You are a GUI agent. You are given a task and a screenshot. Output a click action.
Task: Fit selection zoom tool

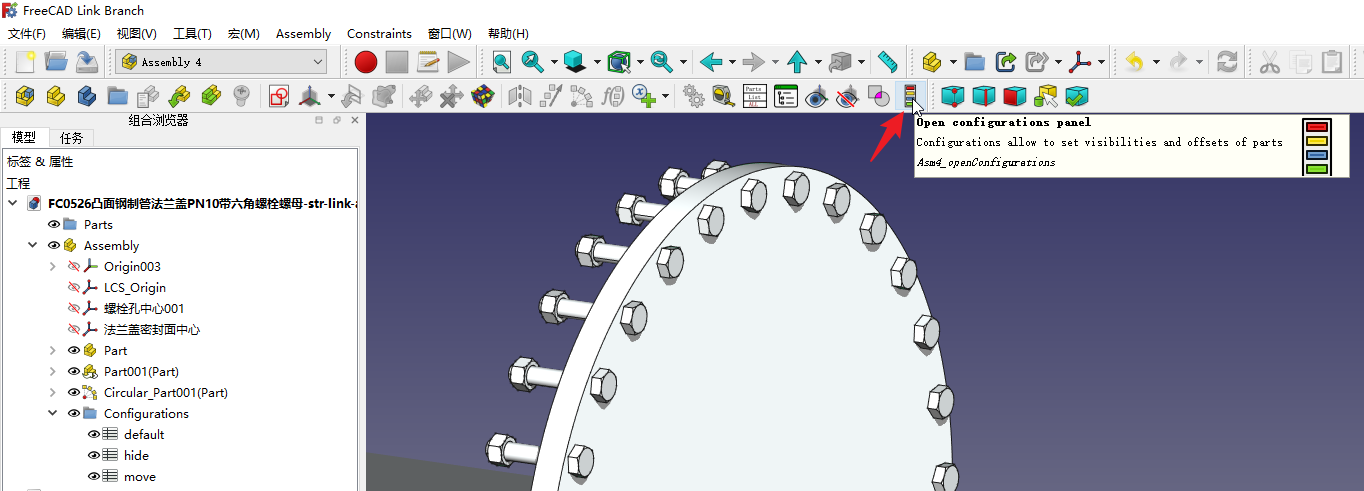point(533,62)
